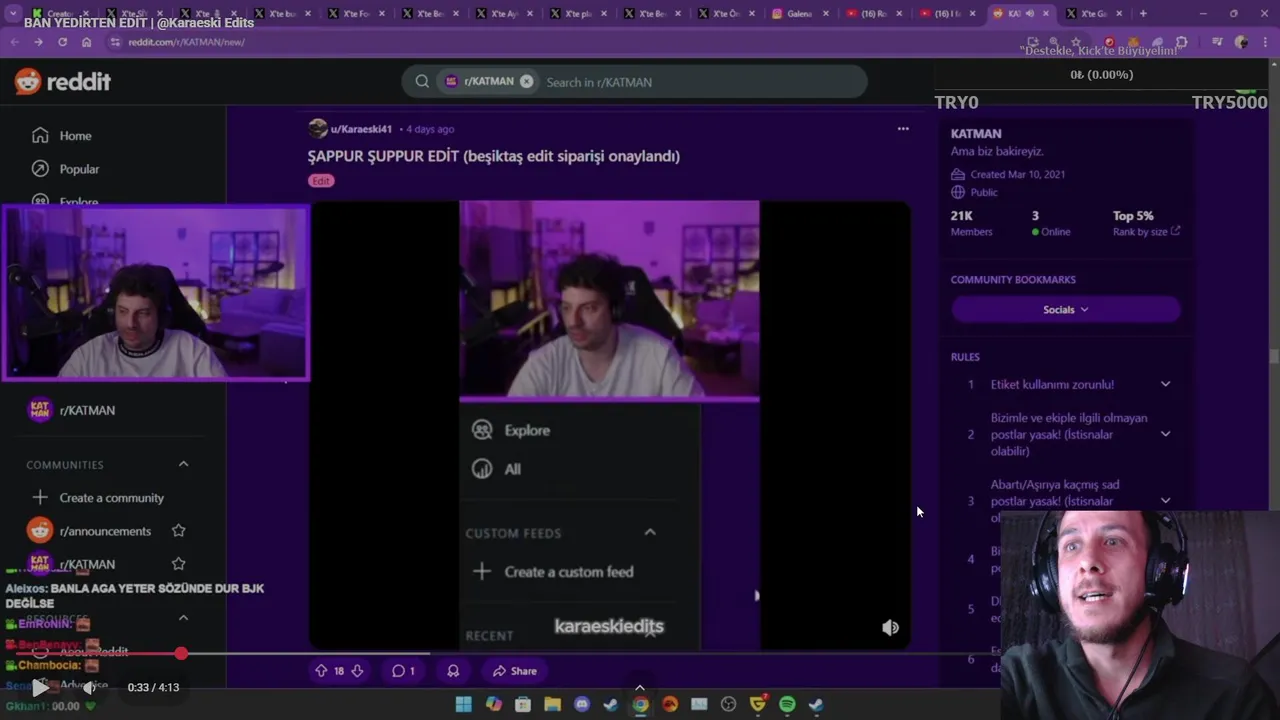Open OBS Studio from the taskbar
This screenshot has width=1280, height=720.
pyautogui.click(x=728, y=704)
